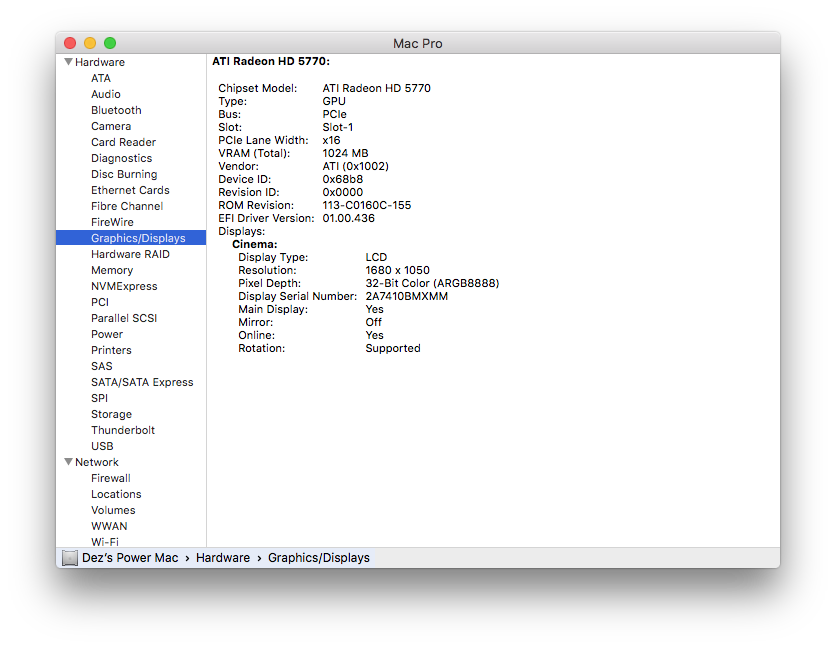
Task: Click the Vendor value ATI (0x1002)
Action: 355,166
